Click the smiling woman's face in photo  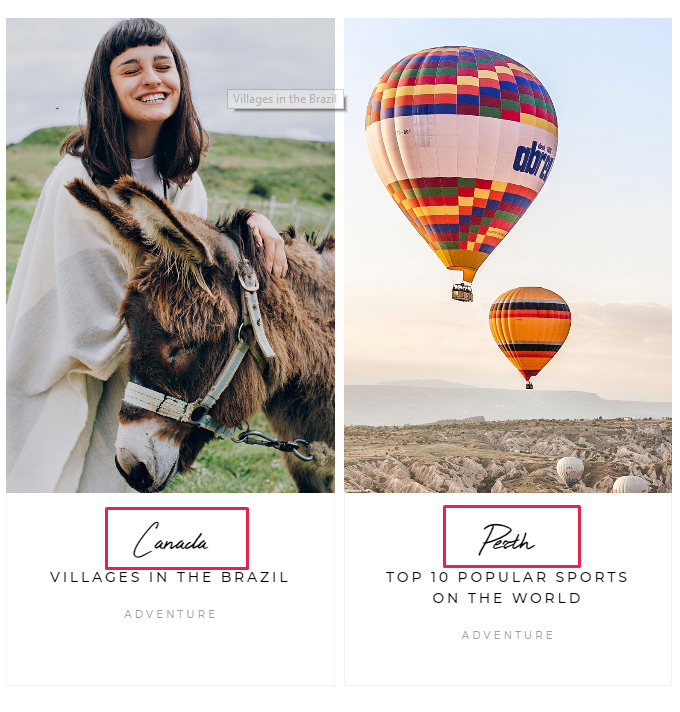[146, 84]
